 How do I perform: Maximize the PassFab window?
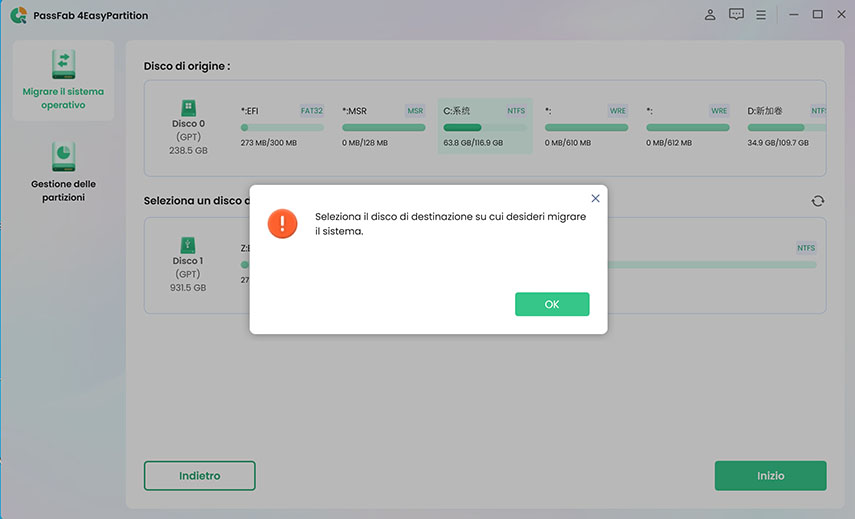[x=817, y=15]
